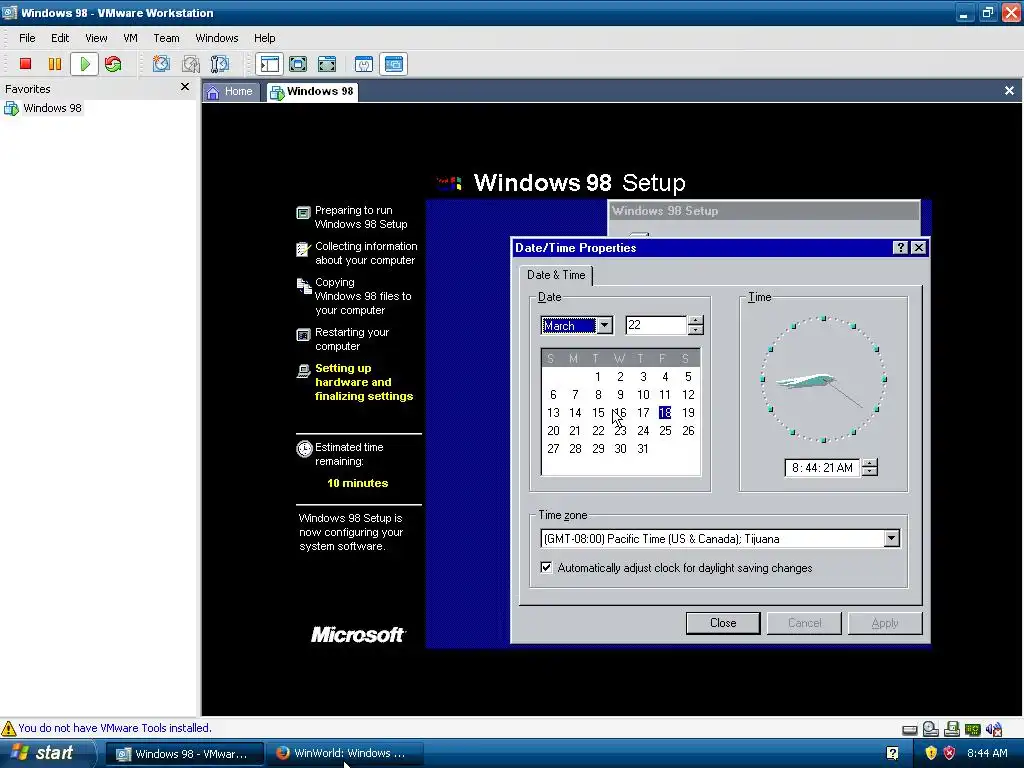Viewport: 1024px width, 768px height.
Task: Click the help balloon icon in the taskbar
Action: (893, 753)
